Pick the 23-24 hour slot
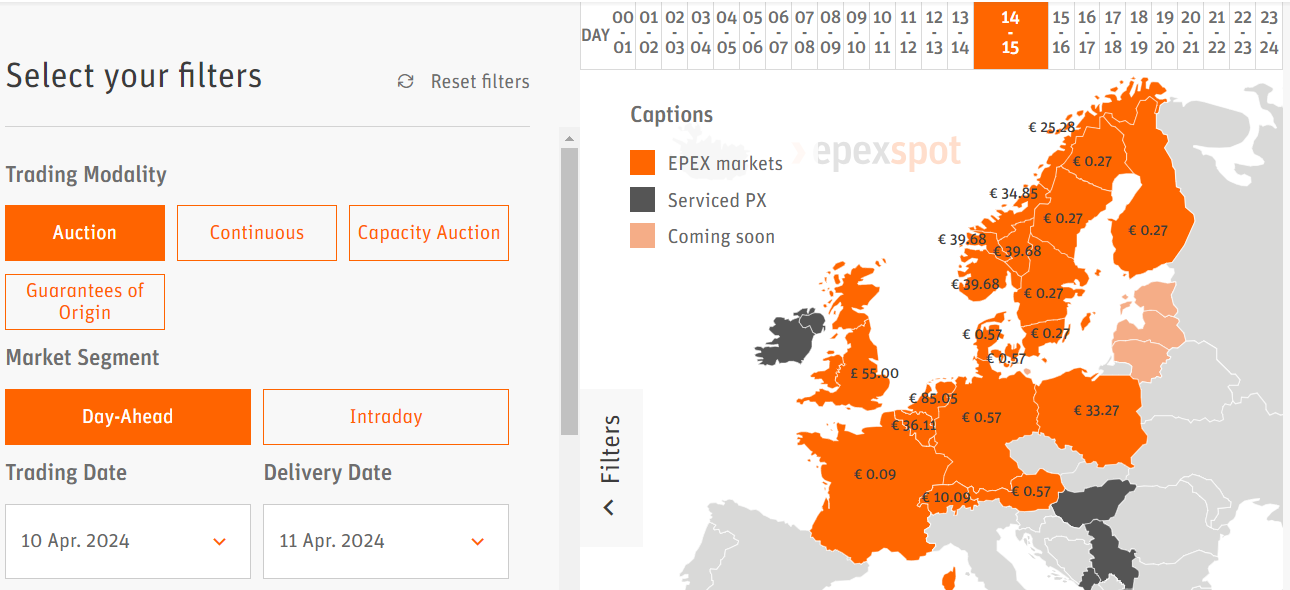Viewport: 1290px width, 590px height. (1269, 33)
